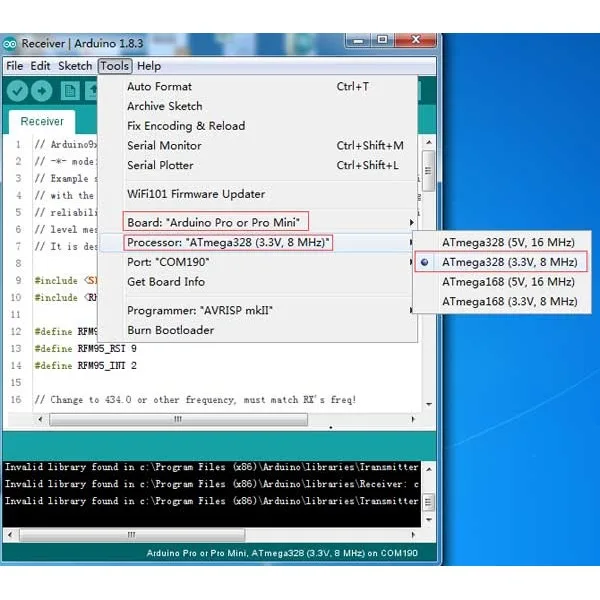Switch to the Receiver sketch tab

[42, 121]
